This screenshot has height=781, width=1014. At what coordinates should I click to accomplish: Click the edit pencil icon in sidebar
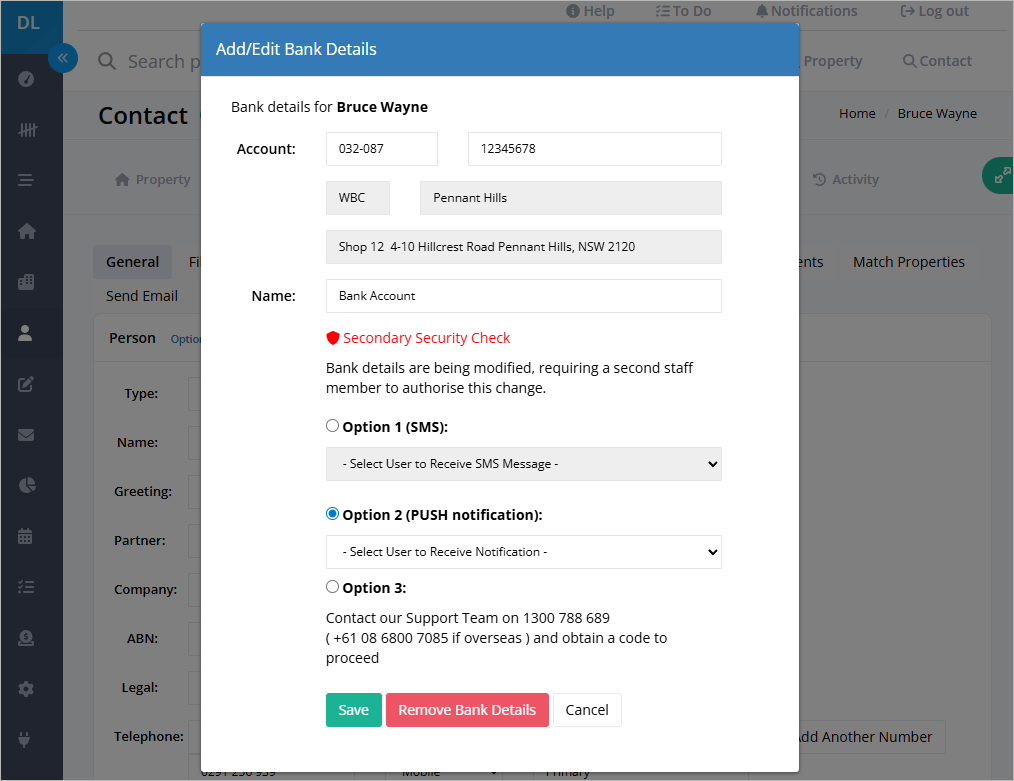[x=26, y=384]
